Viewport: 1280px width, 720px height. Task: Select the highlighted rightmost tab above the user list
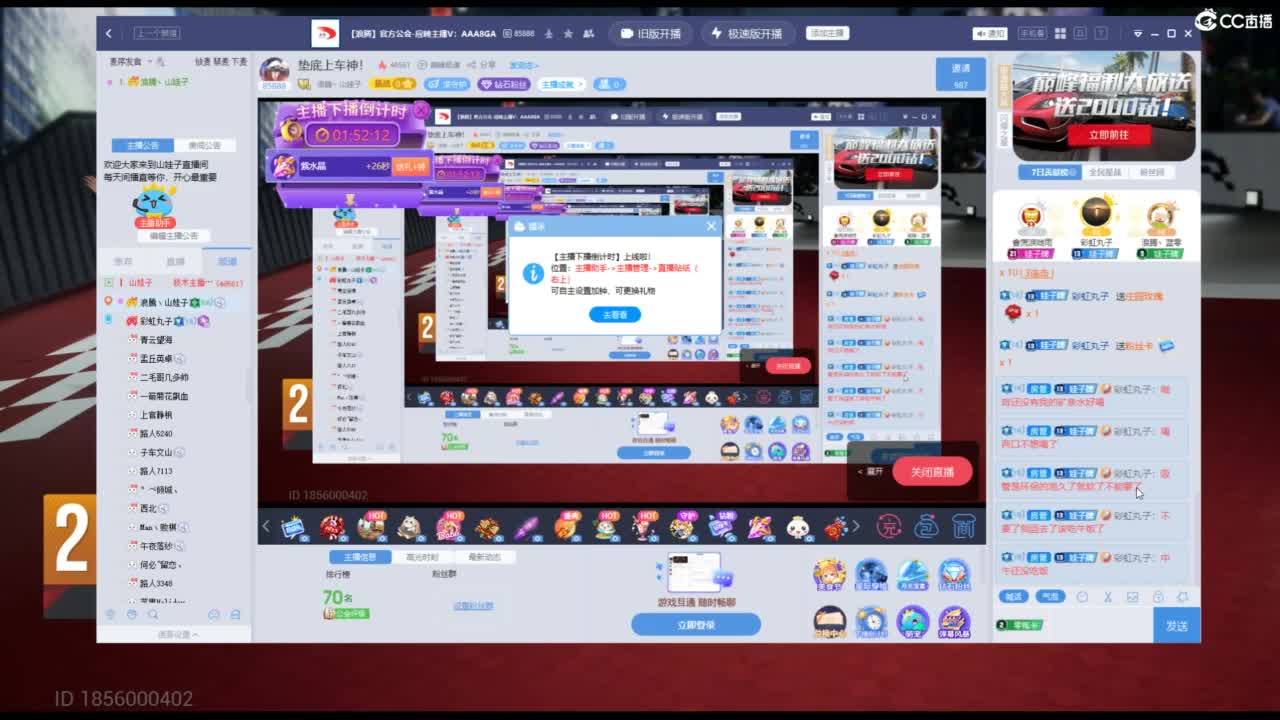227,261
